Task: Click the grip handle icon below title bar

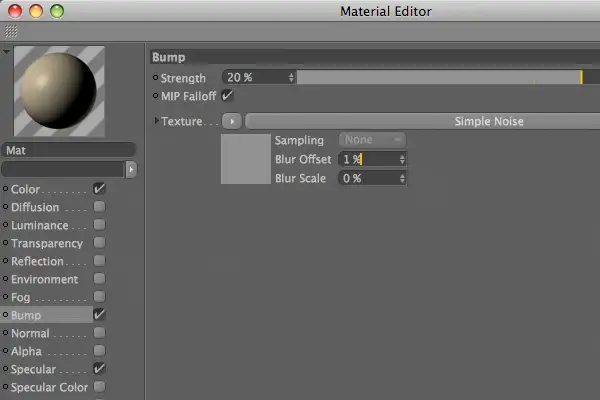Action: click(x=11, y=31)
